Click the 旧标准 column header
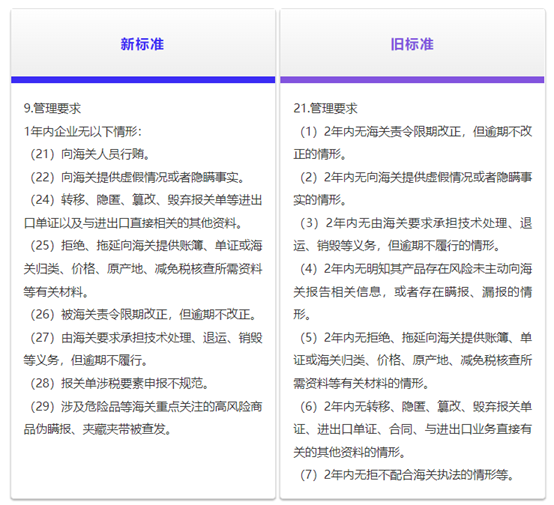The height and width of the screenshot is (505, 554). 412,45
